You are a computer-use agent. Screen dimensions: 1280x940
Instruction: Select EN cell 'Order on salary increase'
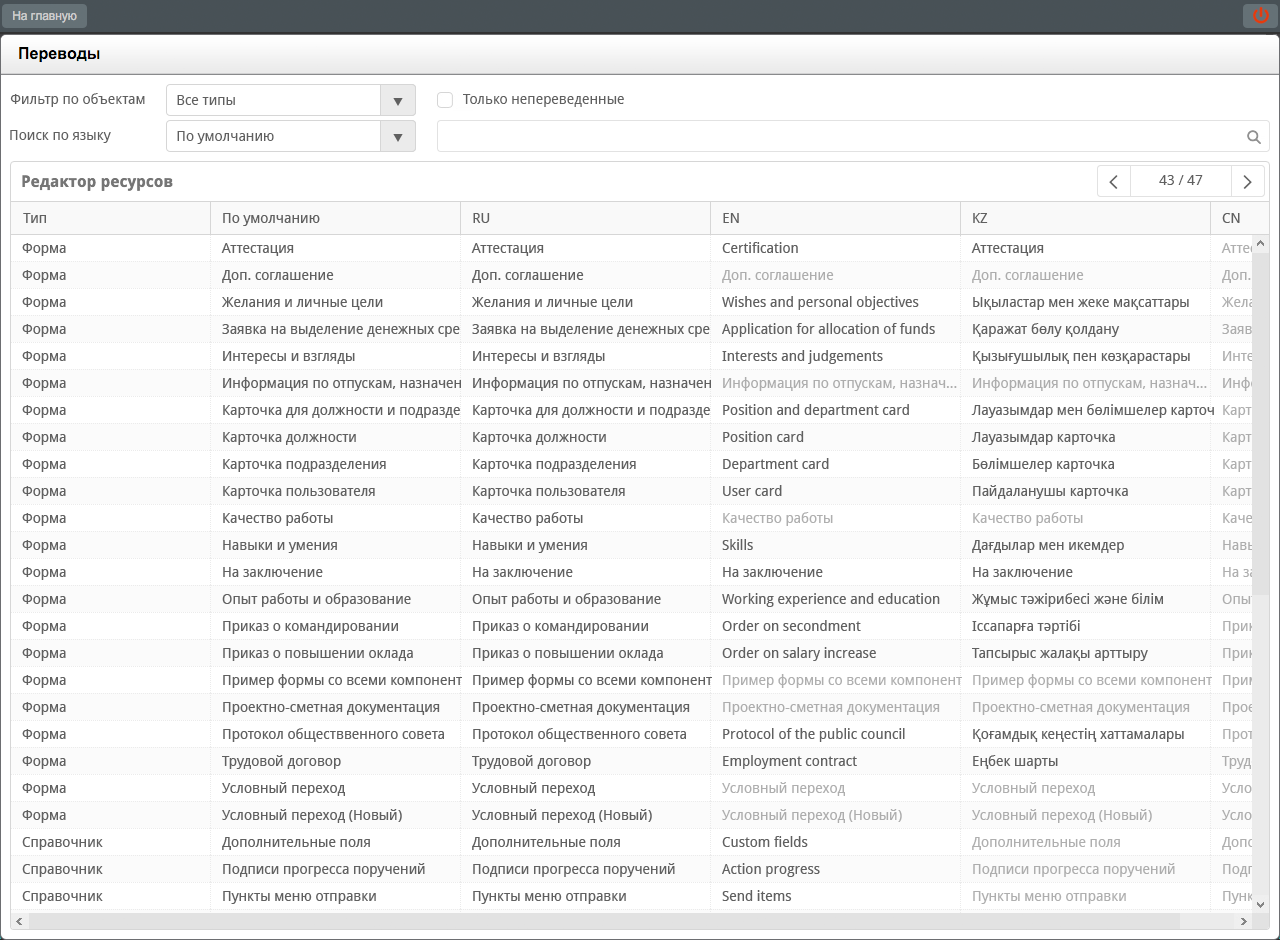(836, 653)
